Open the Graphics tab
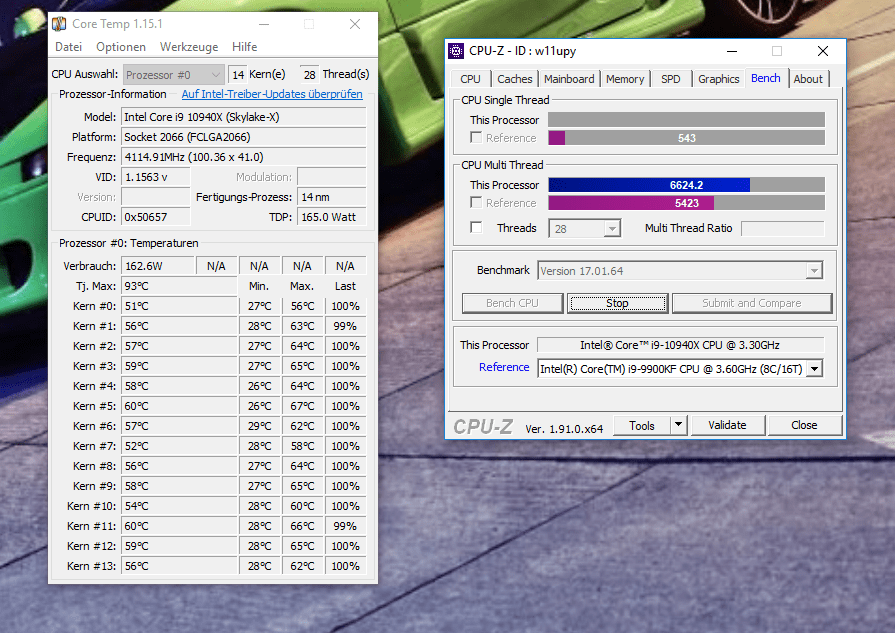This screenshot has width=895, height=633. click(x=719, y=79)
